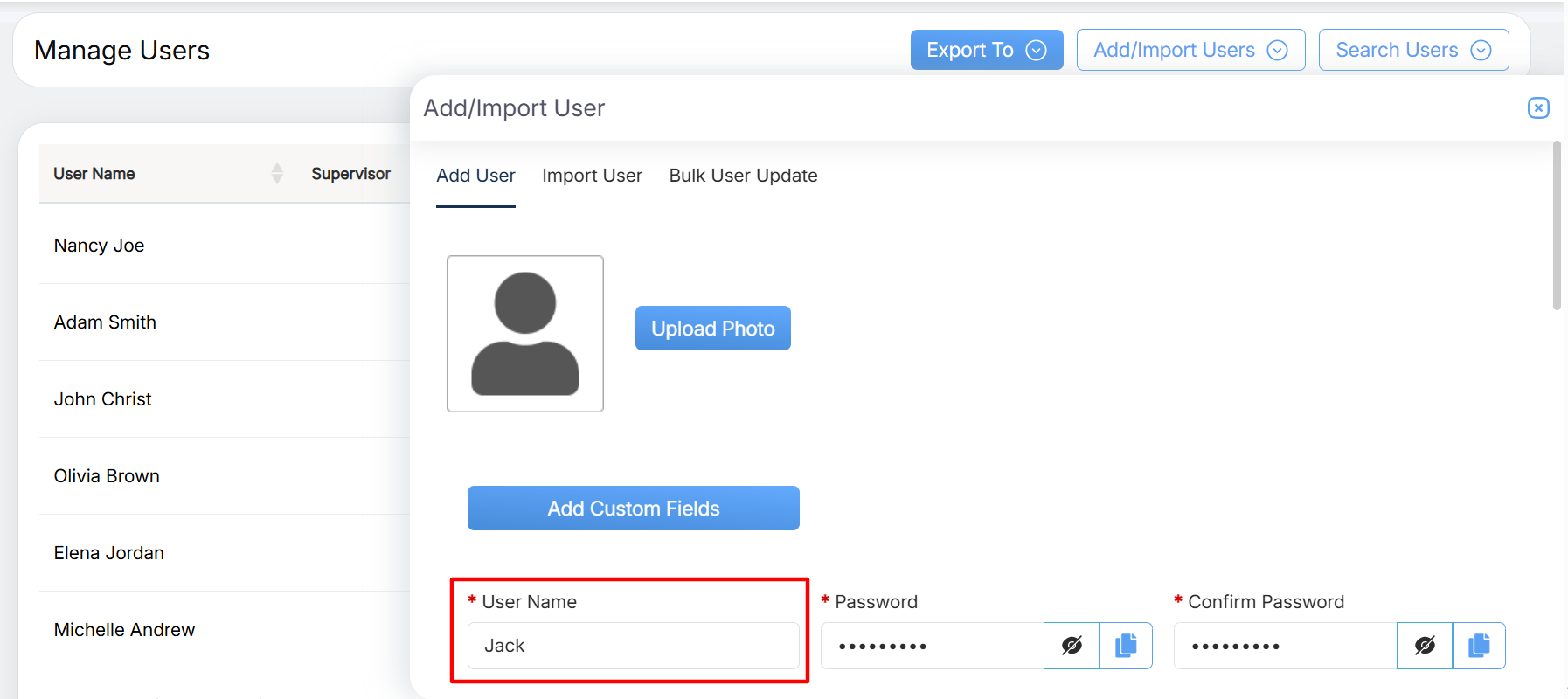Select Nancy Joe in the user list
This screenshot has width=1568, height=699.
click(x=100, y=246)
